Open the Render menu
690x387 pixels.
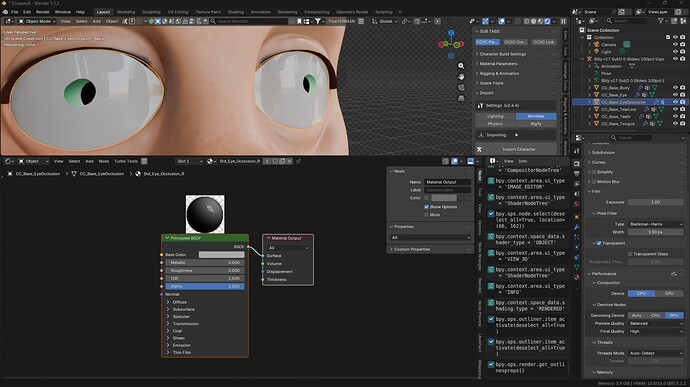[43, 12]
